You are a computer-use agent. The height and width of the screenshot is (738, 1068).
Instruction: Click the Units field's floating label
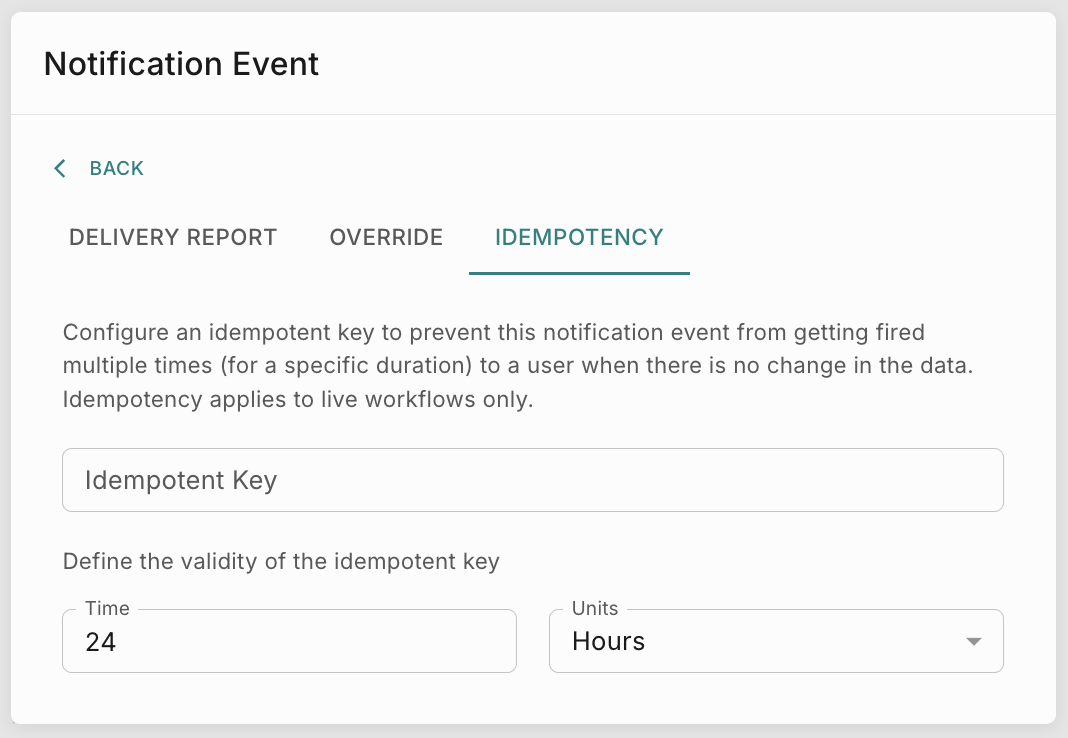point(595,608)
